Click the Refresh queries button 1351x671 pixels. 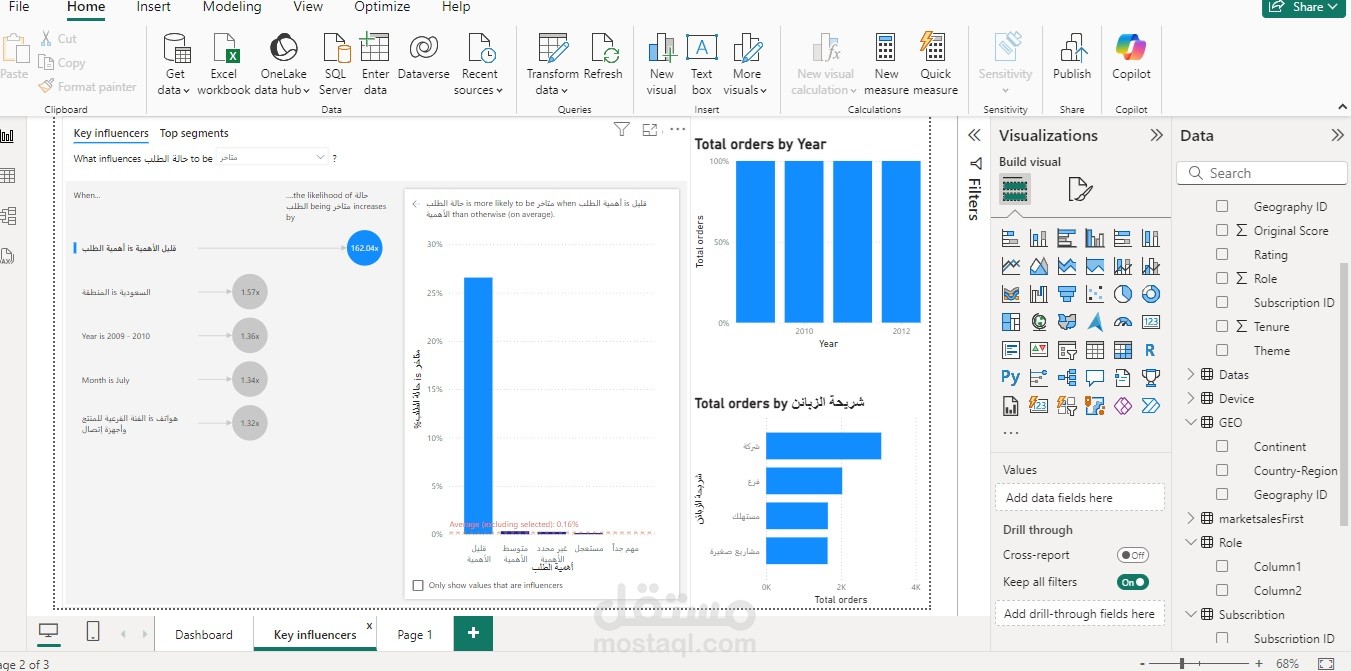[603, 57]
